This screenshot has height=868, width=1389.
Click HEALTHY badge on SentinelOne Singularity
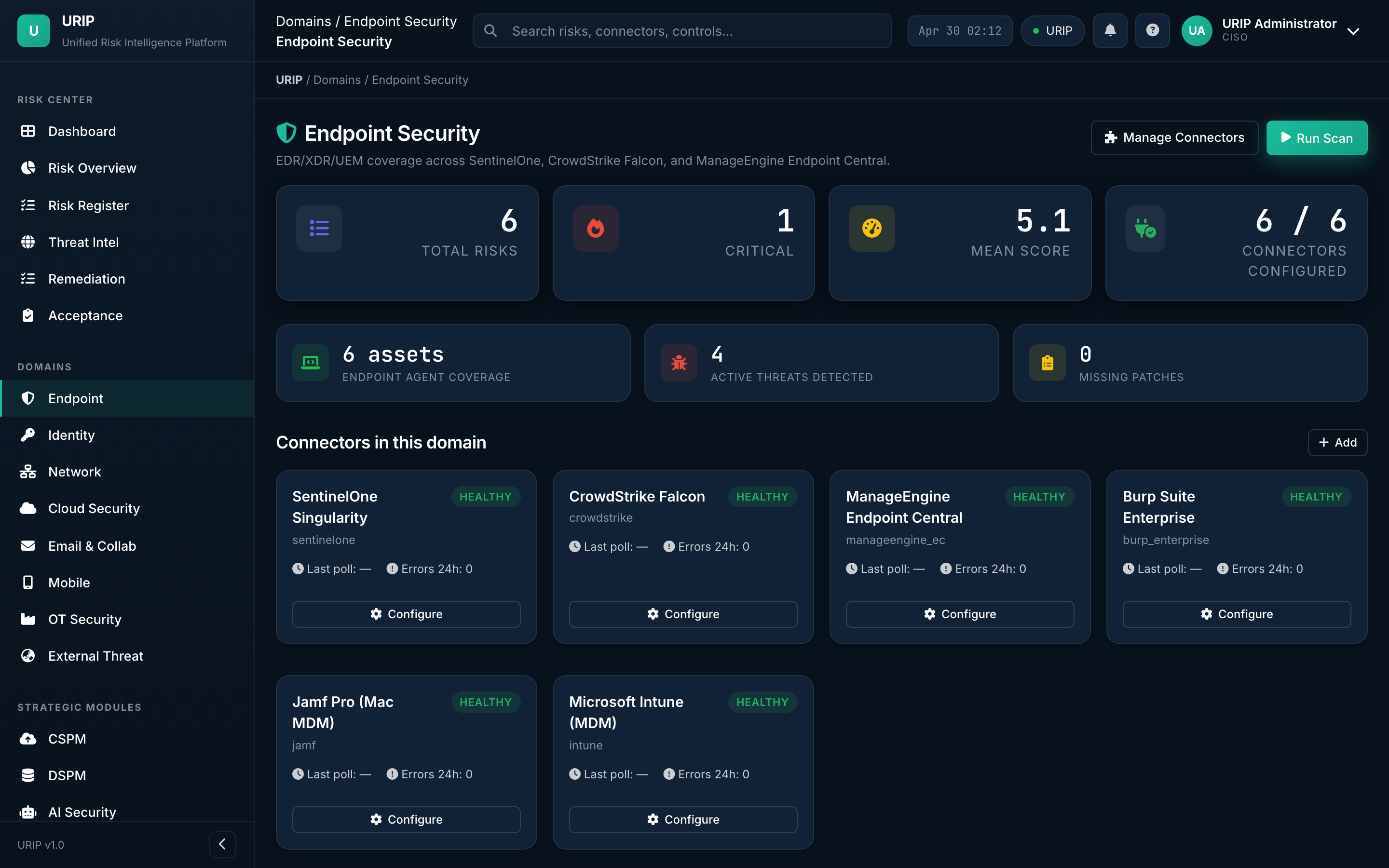pyautogui.click(x=486, y=497)
